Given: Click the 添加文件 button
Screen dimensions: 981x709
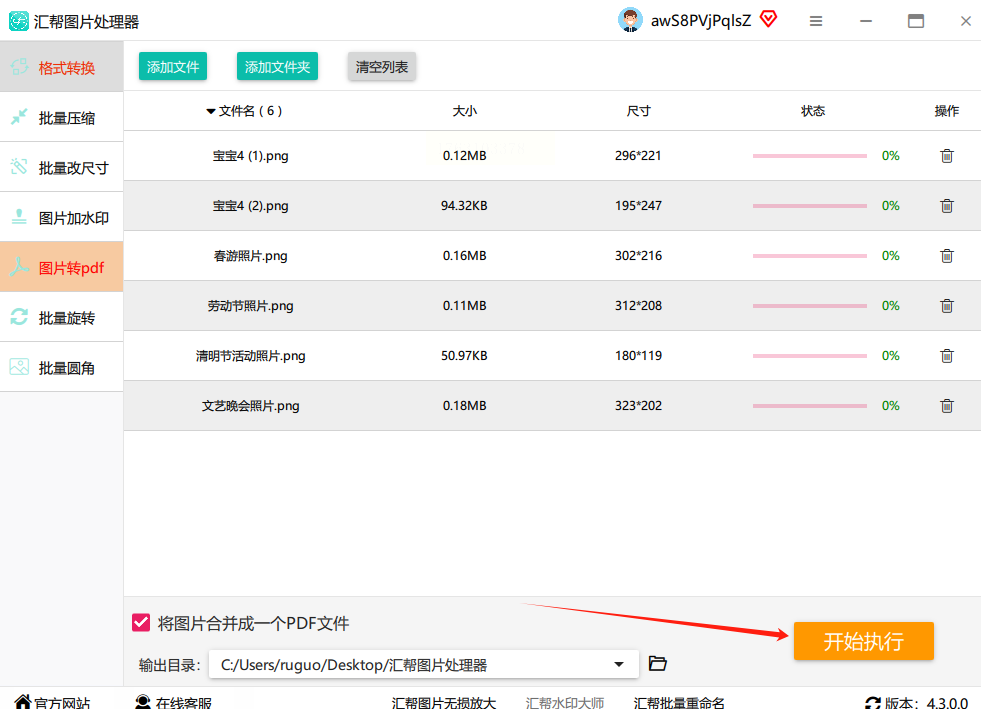Looking at the screenshot, I should pyautogui.click(x=173, y=67).
